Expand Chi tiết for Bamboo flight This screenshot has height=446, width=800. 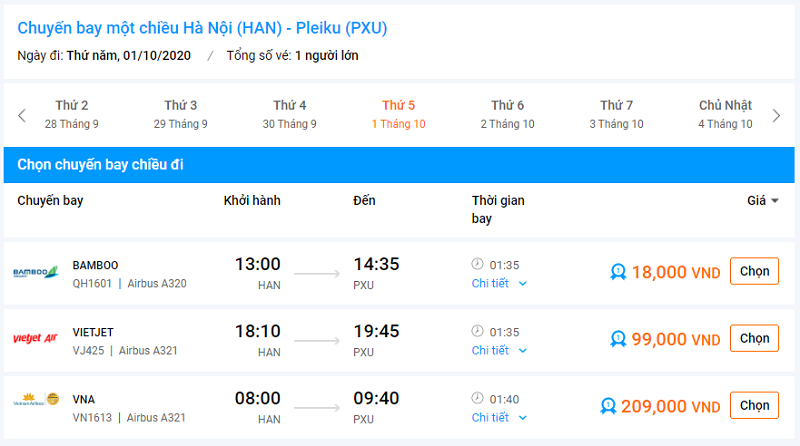tap(499, 283)
